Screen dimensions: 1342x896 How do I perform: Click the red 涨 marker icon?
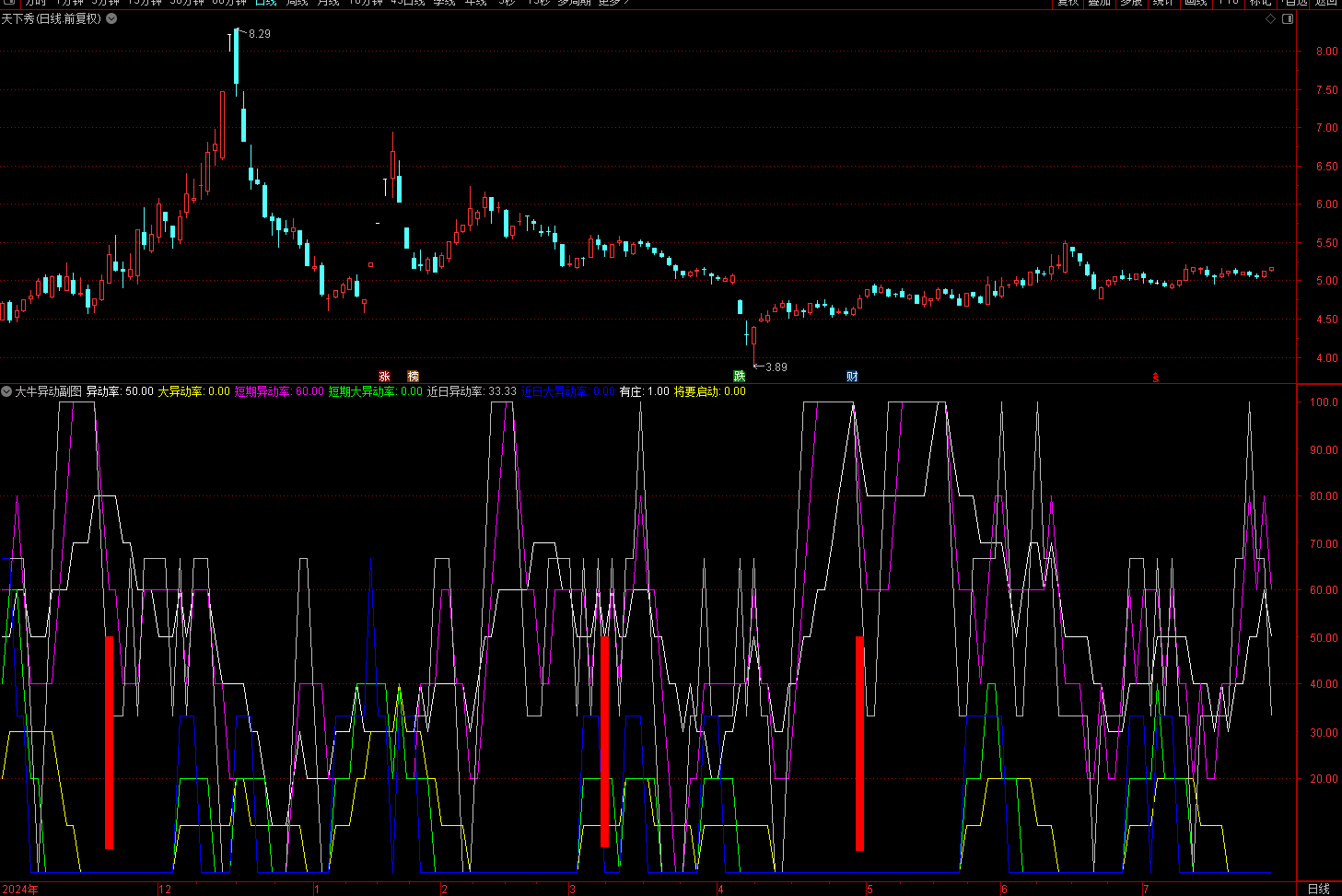click(384, 376)
